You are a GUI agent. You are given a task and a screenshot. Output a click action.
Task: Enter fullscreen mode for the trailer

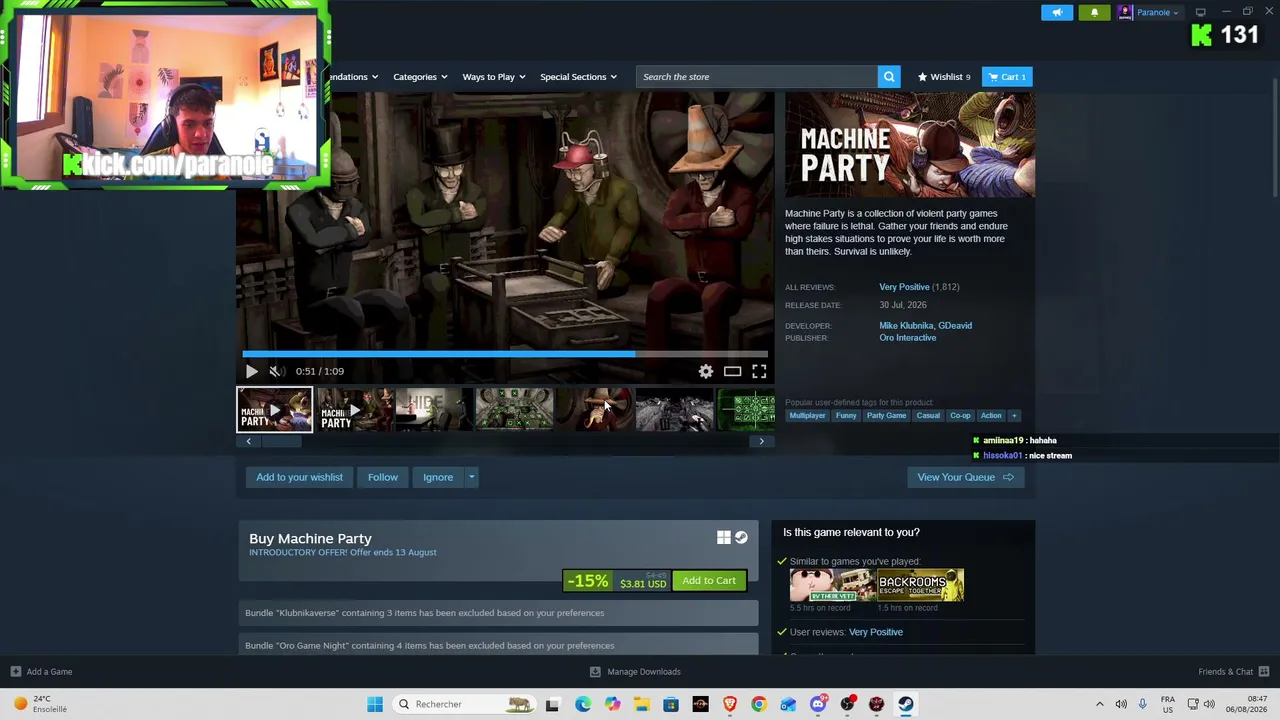coord(759,371)
